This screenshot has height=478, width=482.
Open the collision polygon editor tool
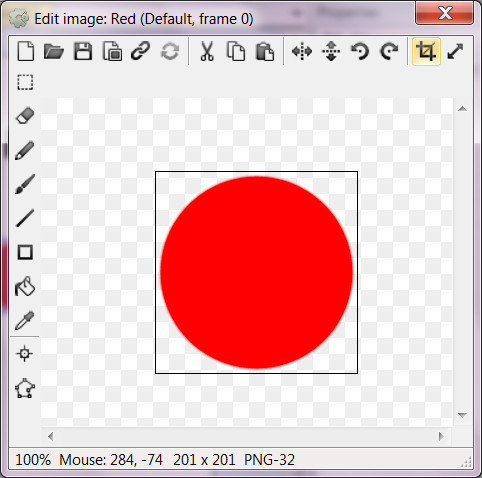coord(25,388)
